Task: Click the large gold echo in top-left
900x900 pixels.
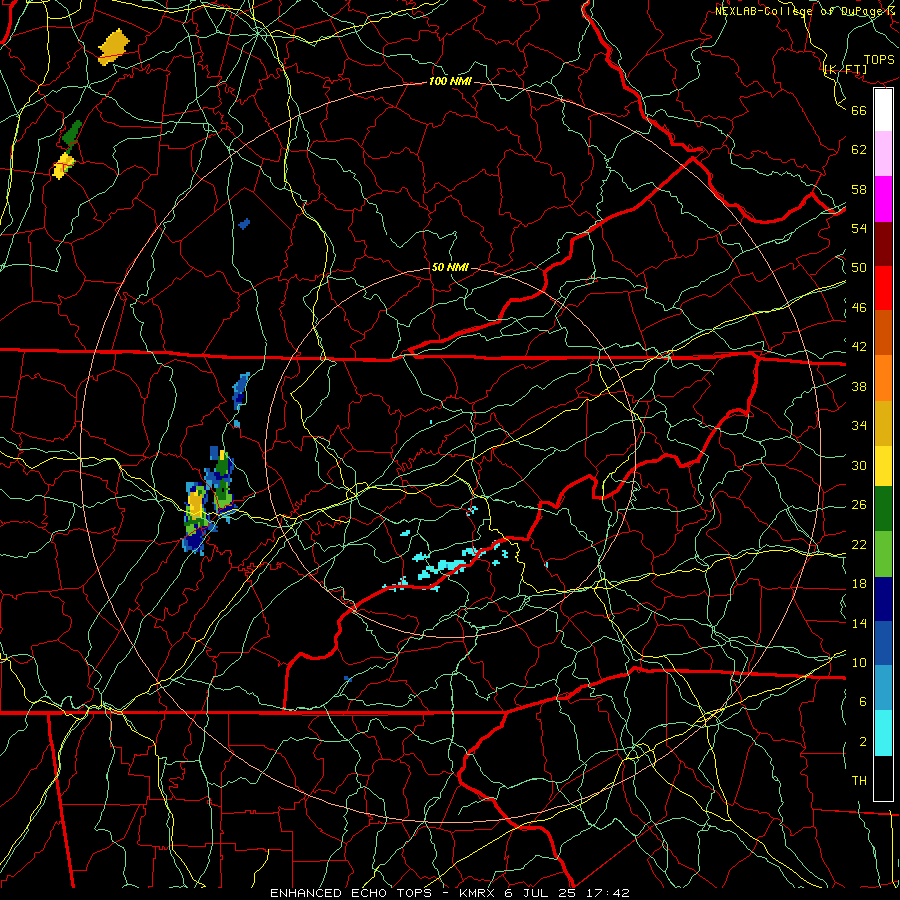Action: coord(114,46)
